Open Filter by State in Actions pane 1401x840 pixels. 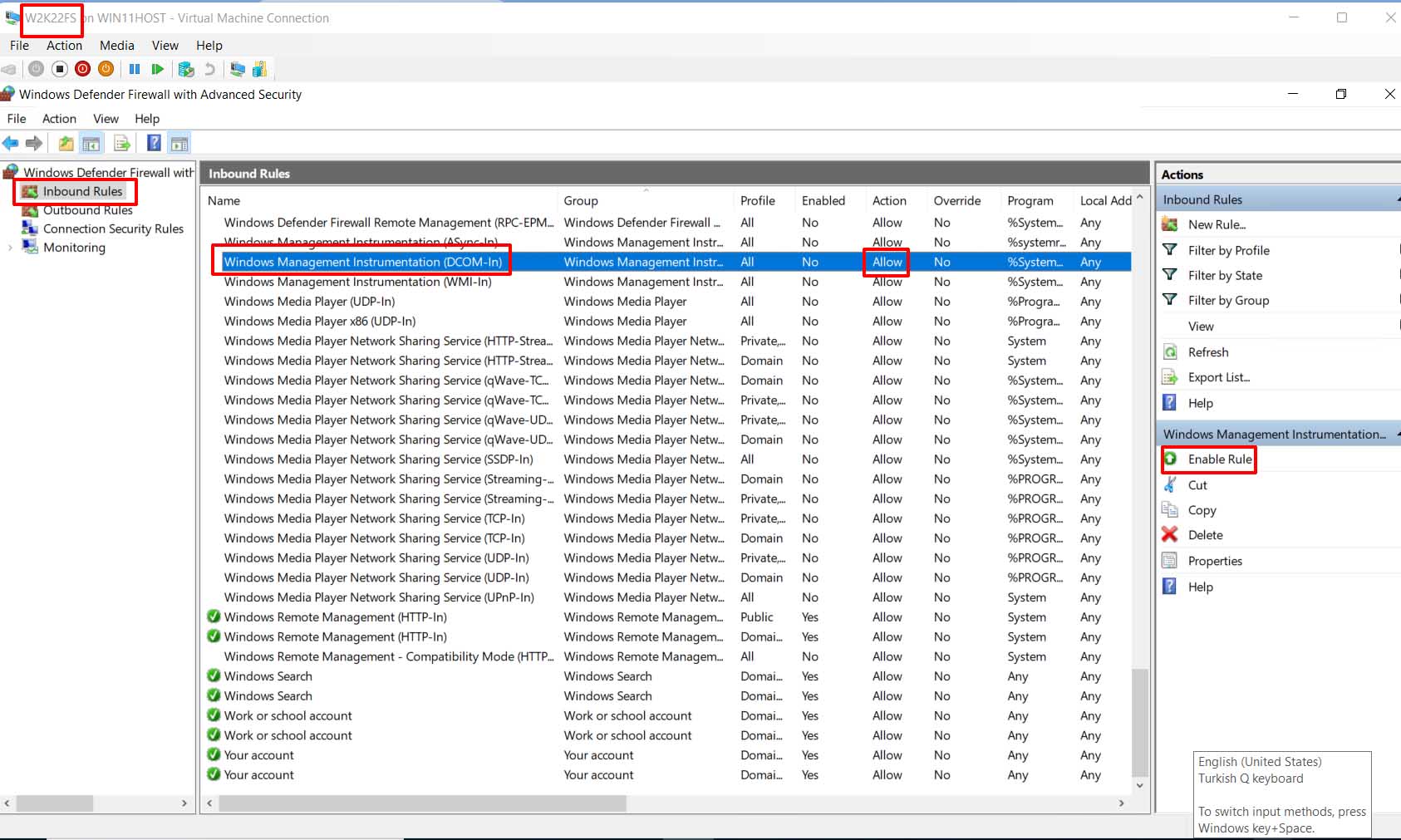pyautogui.click(x=1225, y=275)
